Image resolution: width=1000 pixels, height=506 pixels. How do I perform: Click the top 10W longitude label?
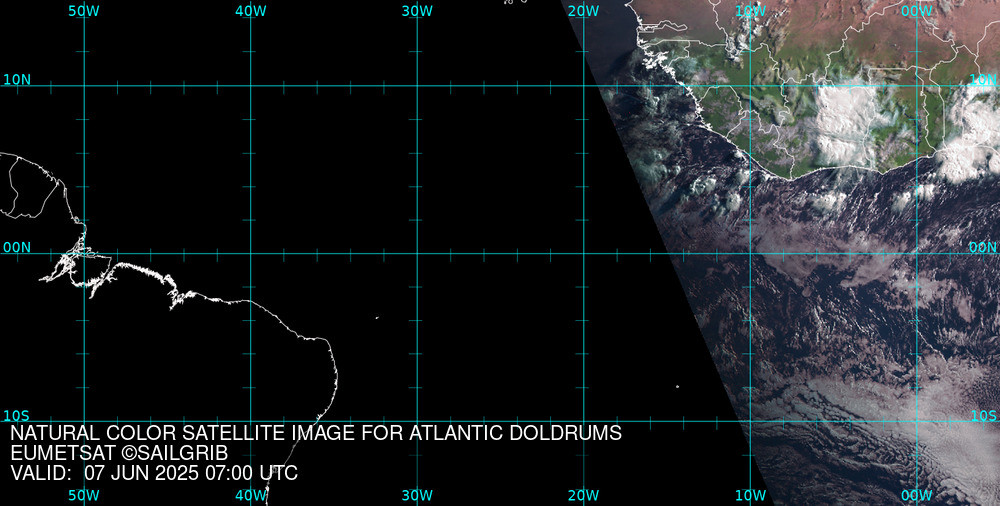pyautogui.click(x=751, y=11)
